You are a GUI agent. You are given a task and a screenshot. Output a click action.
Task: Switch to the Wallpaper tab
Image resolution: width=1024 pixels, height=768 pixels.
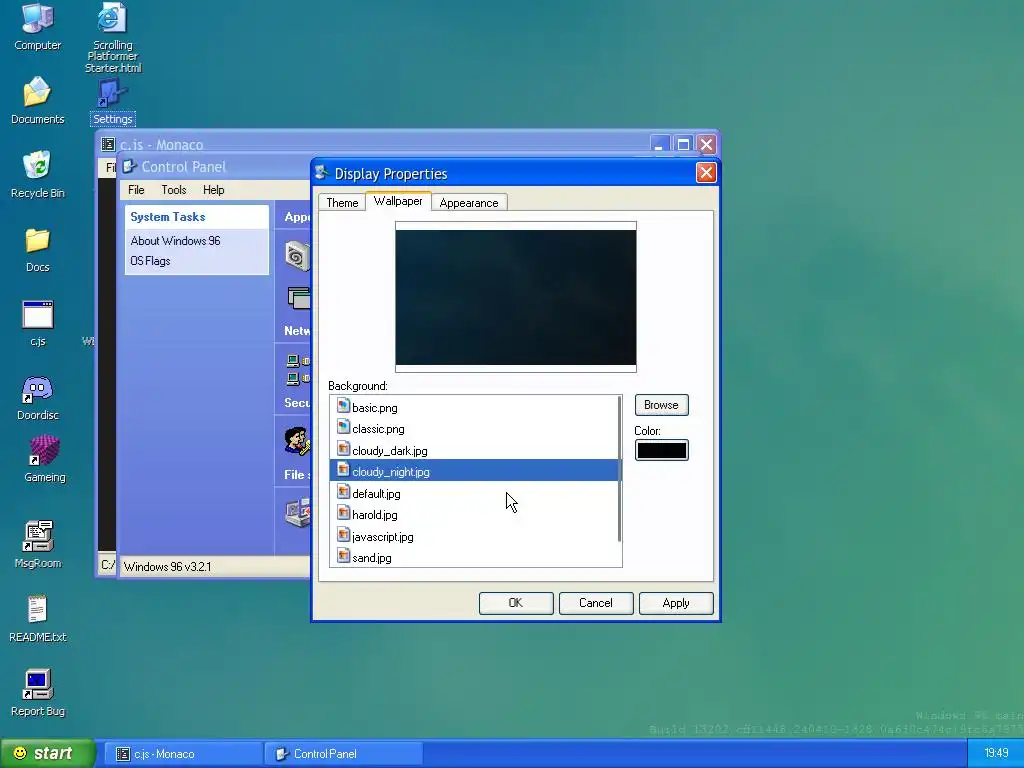[398, 201]
